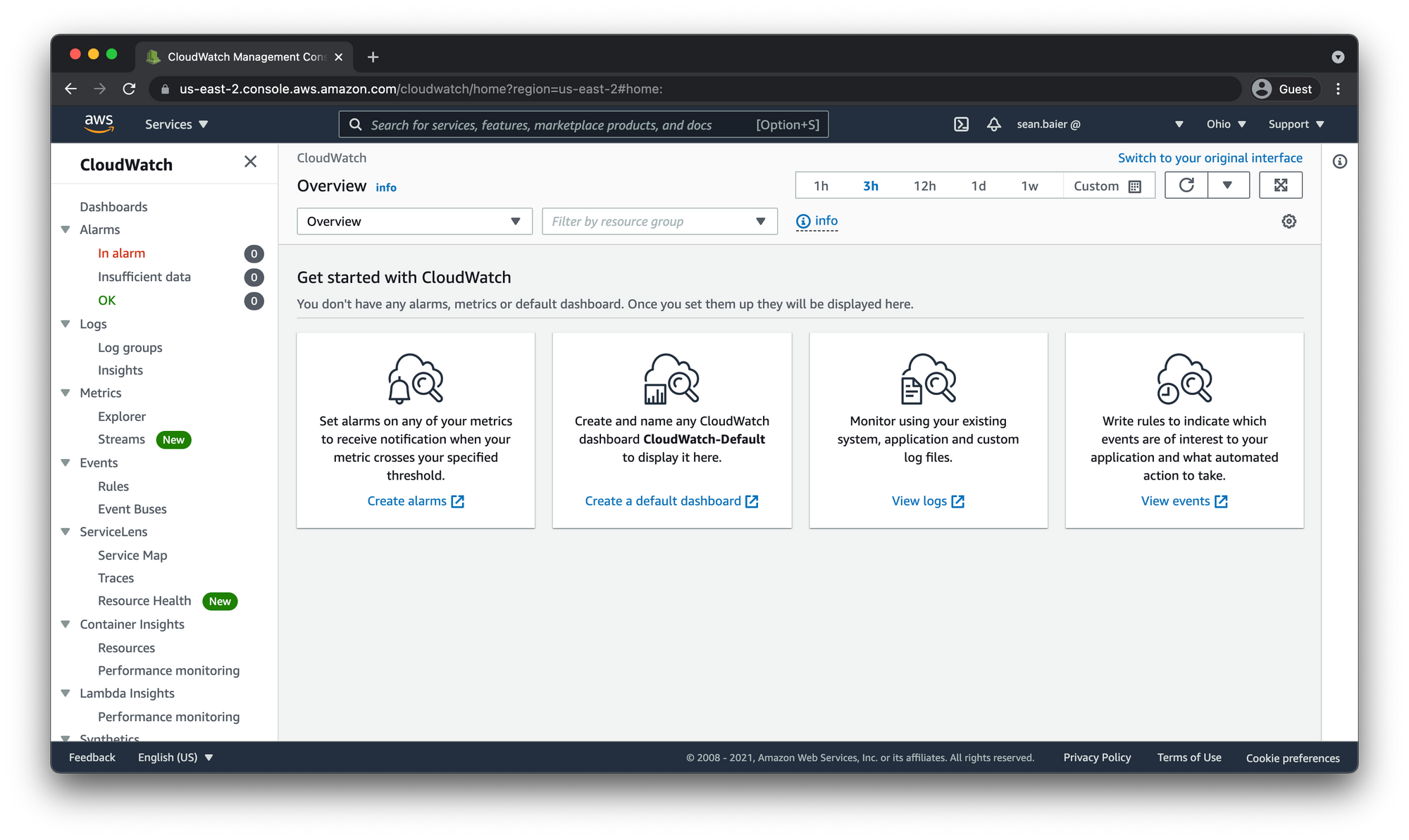Click the refresh dashboard icon button
The height and width of the screenshot is (840, 1409).
pos(1186,185)
